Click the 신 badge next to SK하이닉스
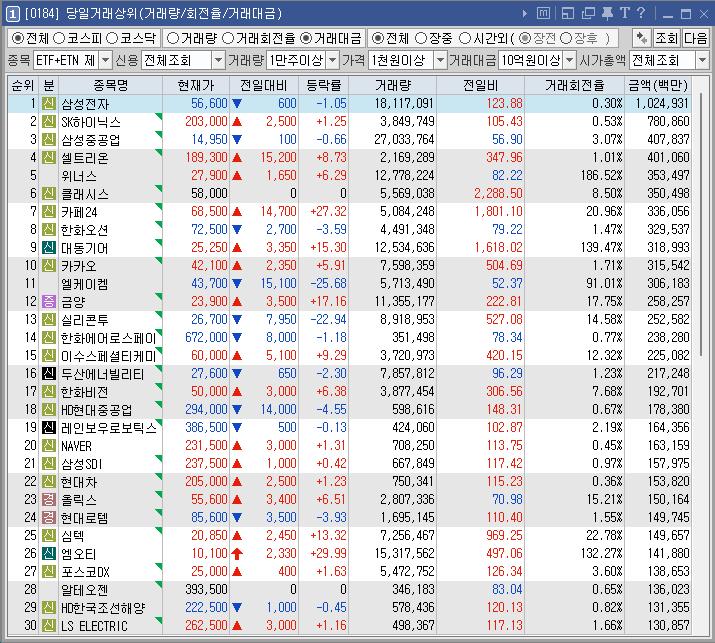The width and height of the screenshot is (715, 643). (x=49, y=121)
